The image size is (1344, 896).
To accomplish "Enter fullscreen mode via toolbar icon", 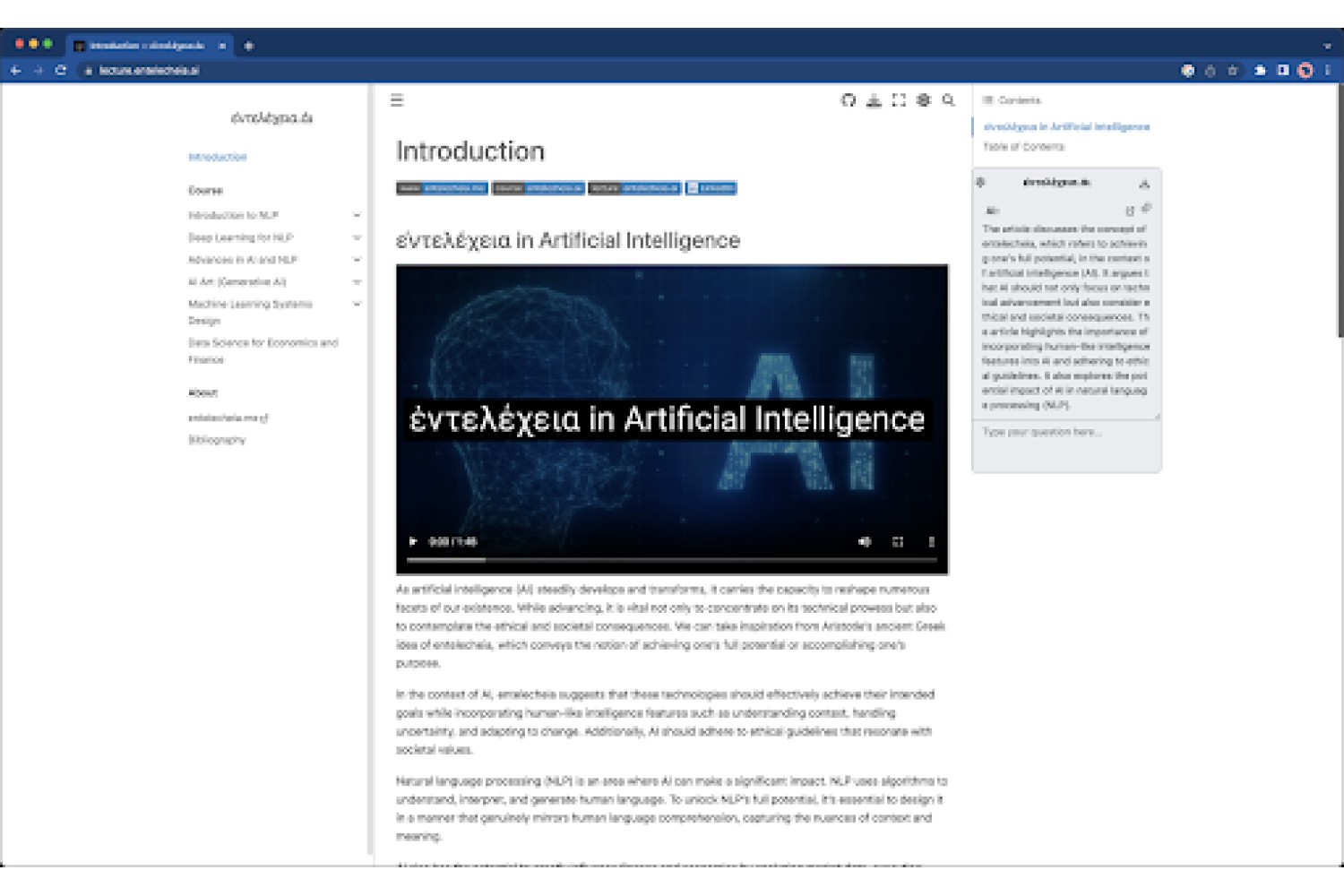I will pyautogui.click(x=899, y=100).
